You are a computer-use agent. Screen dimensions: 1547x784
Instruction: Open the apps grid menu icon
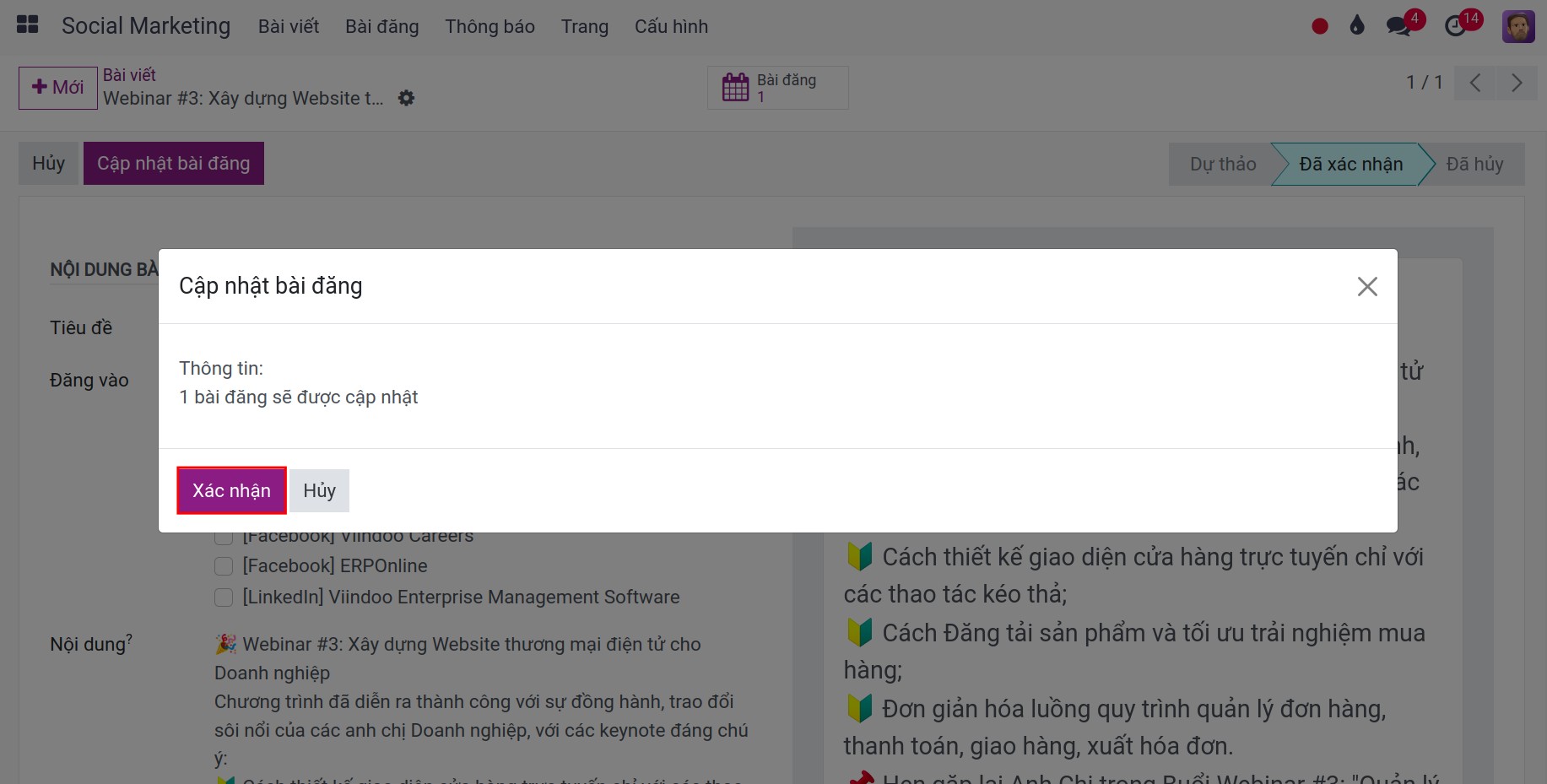pos(28,25)
